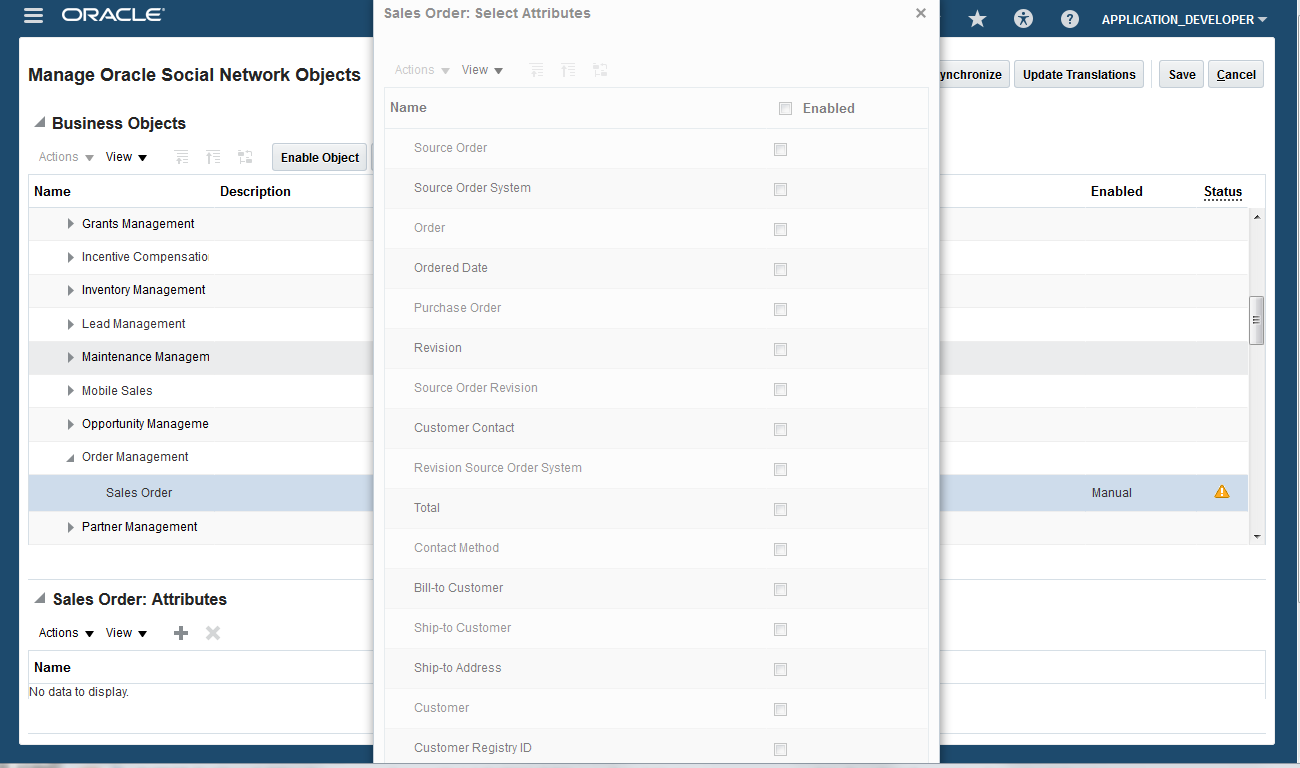Expand the Mobile Sales node
This screenshot has width=1300, height=768.
(x=71, y=391)
